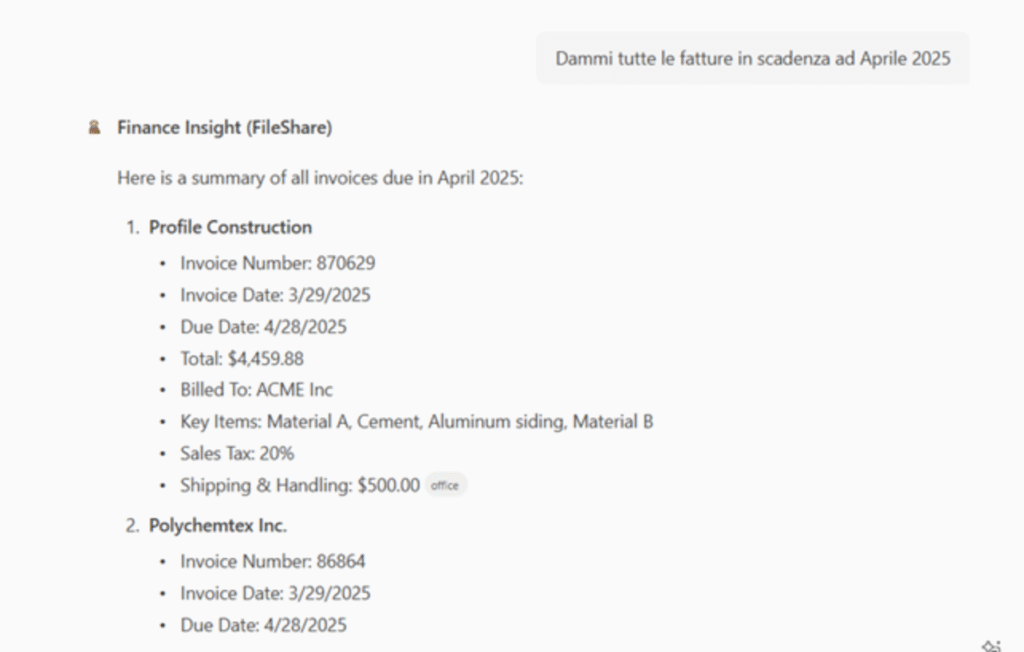The image size is (1024, 652).
Task: Click the Finance Insight agent avatar icon
Action: pyautogui.click(x=95, y=128)
